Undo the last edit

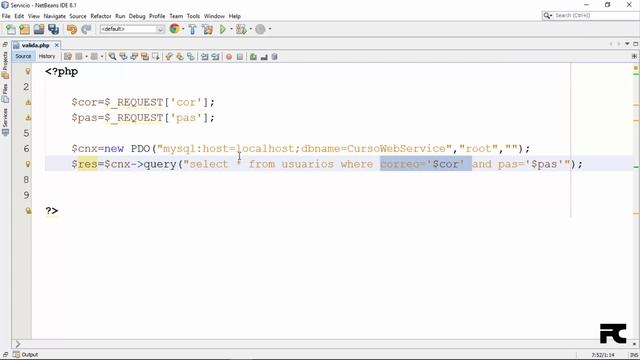(x=72, y=29)
